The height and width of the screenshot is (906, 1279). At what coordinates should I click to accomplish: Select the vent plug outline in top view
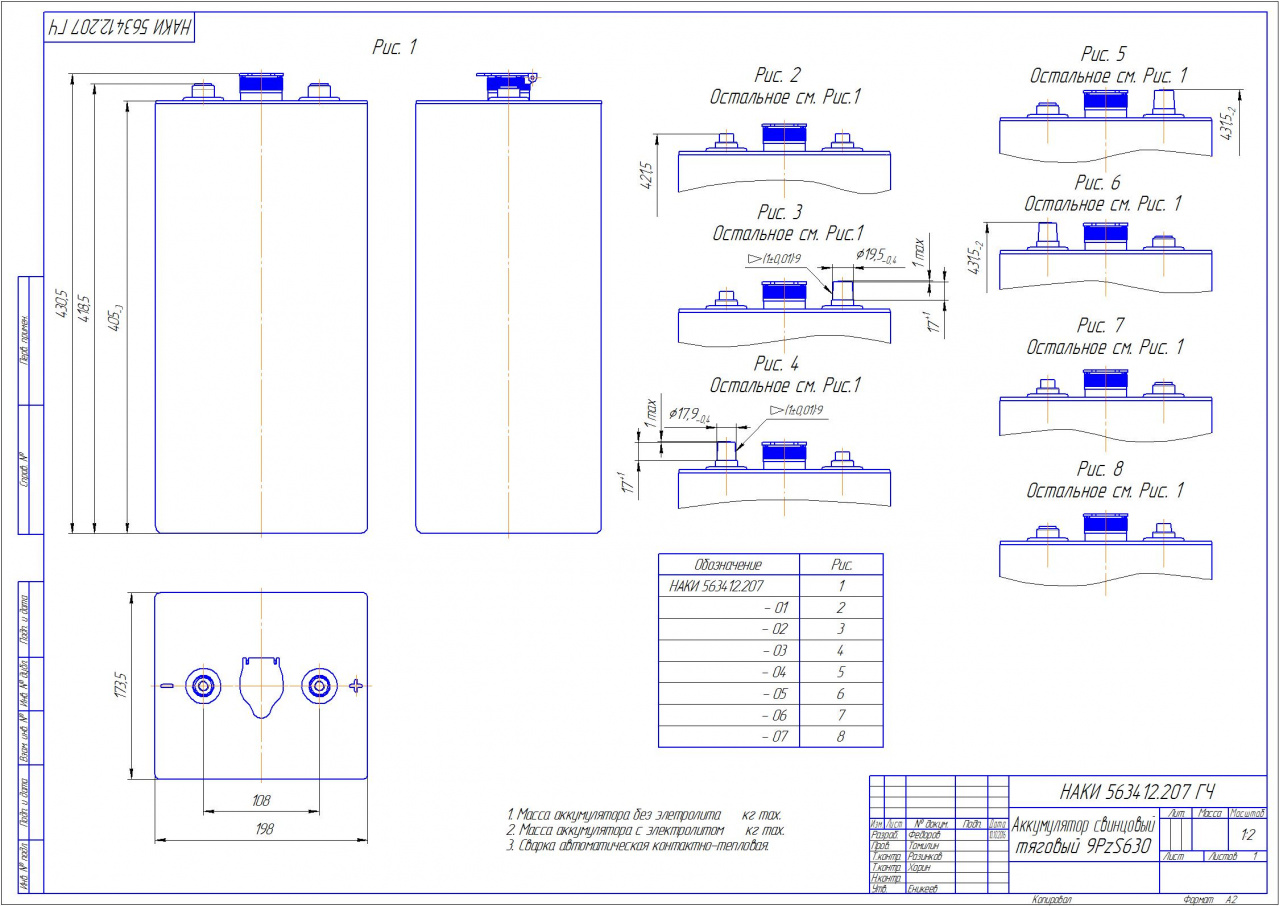coord(260,686)
